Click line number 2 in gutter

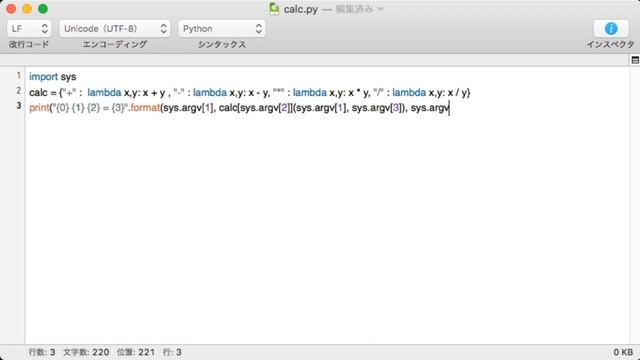tap(19, 91)
